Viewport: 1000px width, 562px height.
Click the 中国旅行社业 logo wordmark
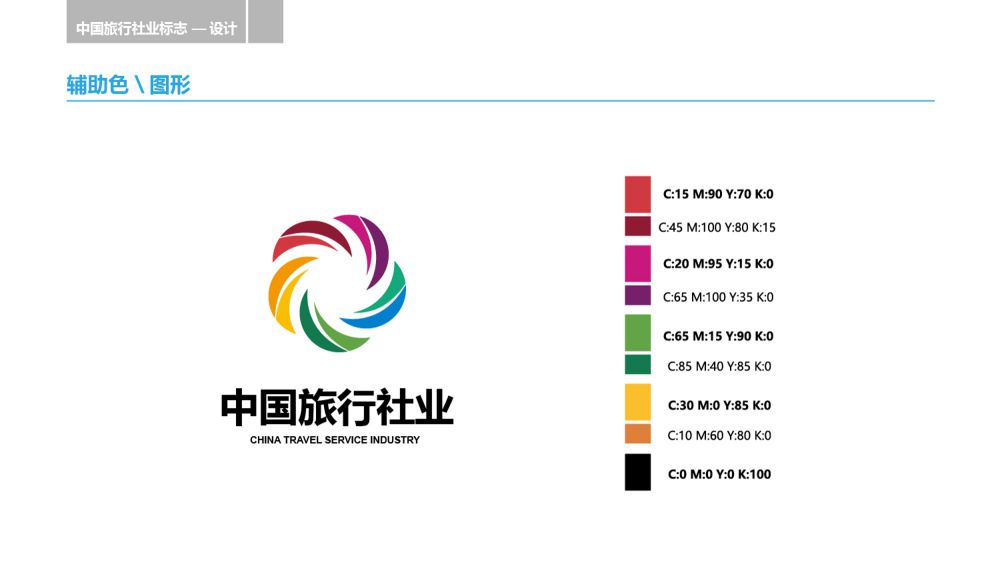tap(337, 407)
